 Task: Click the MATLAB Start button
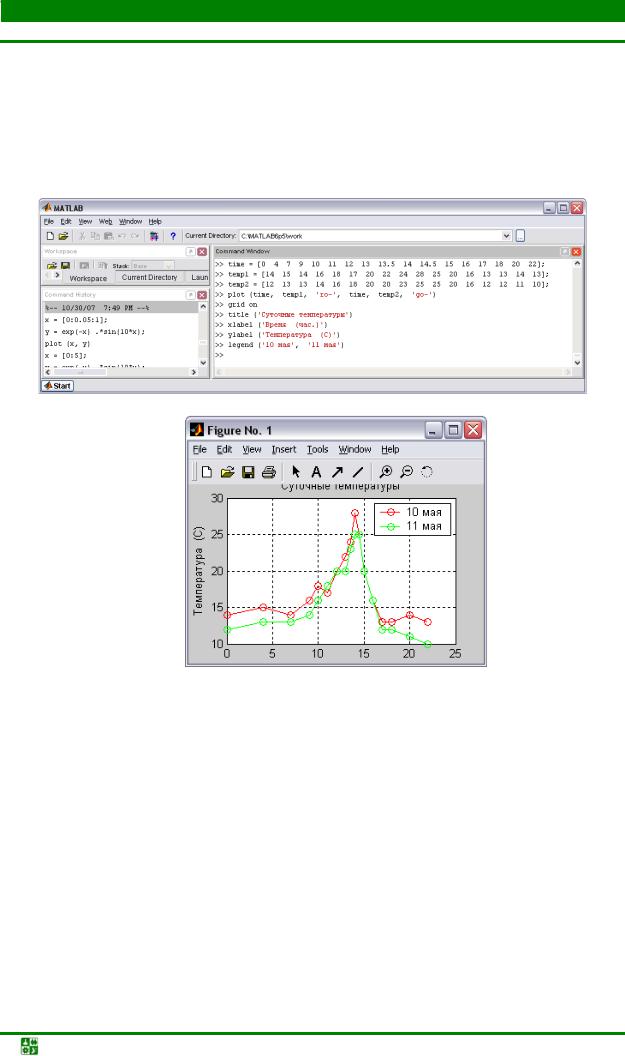(x=58, y=386)
